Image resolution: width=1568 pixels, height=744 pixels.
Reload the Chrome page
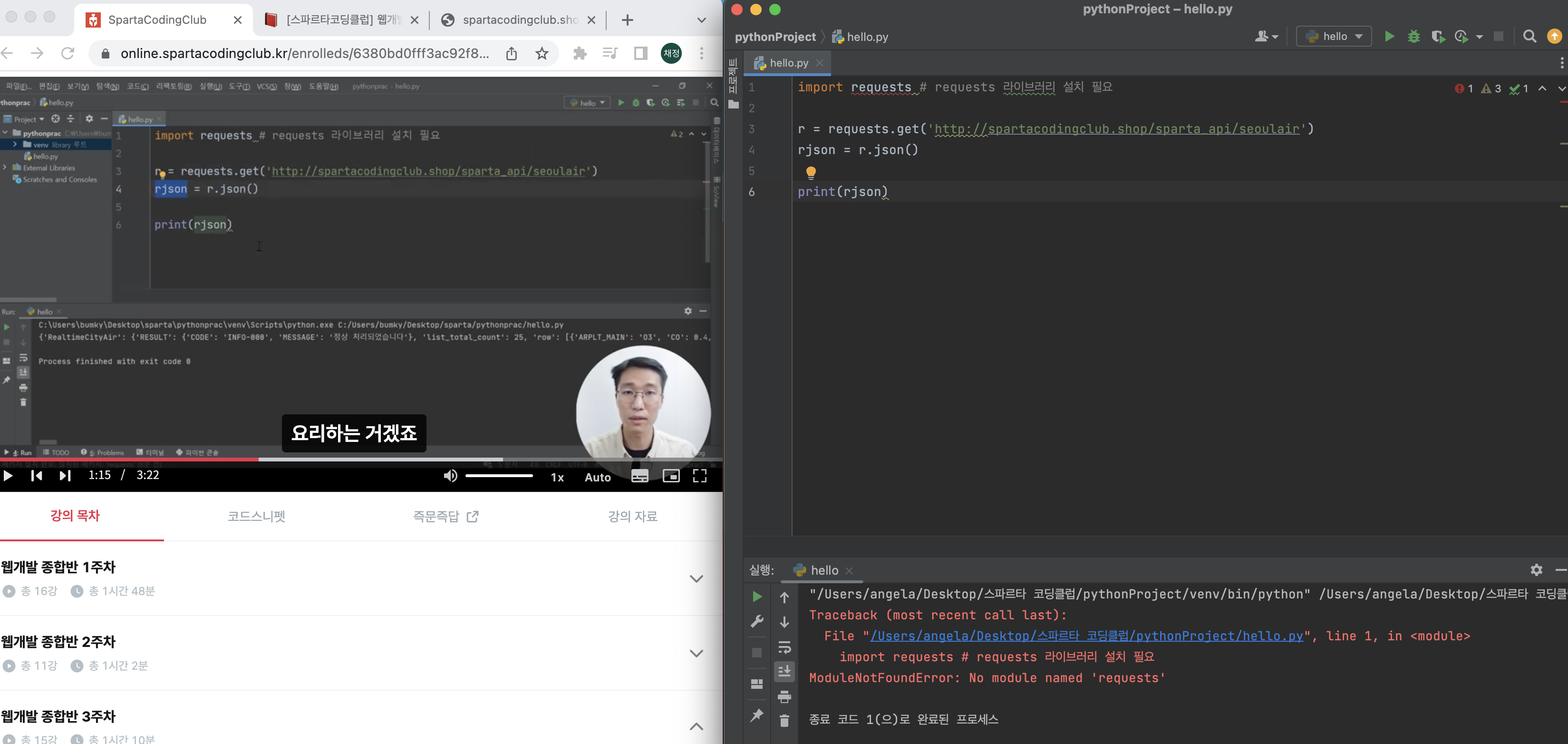pos(68,54)
